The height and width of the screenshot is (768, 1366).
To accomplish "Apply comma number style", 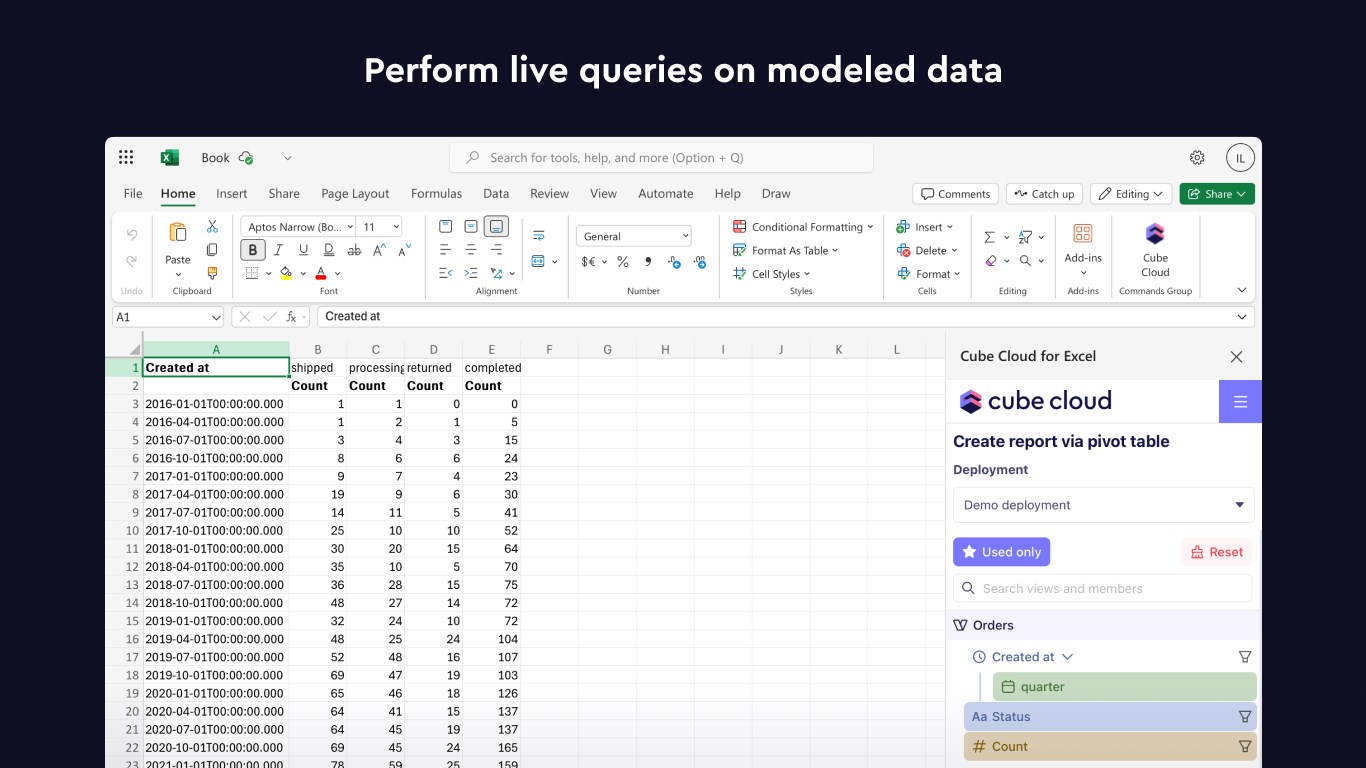I will pos(648,262).
